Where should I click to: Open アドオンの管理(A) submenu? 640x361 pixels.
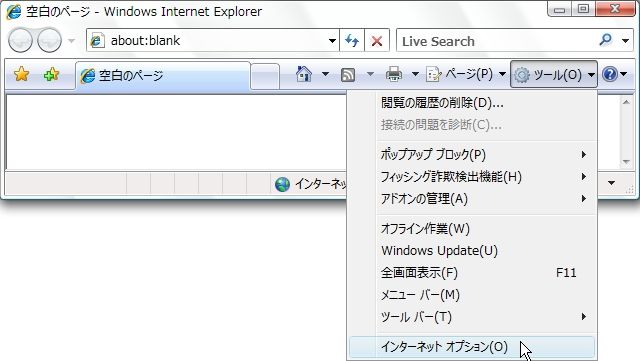coord(473,198)
